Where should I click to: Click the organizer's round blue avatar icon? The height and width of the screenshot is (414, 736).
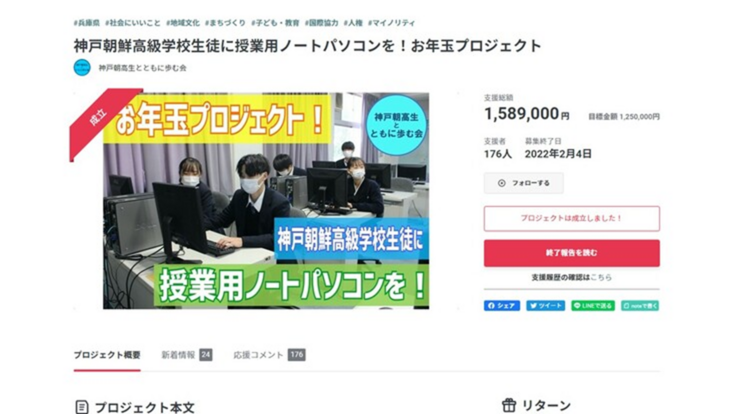coord(82,68)
